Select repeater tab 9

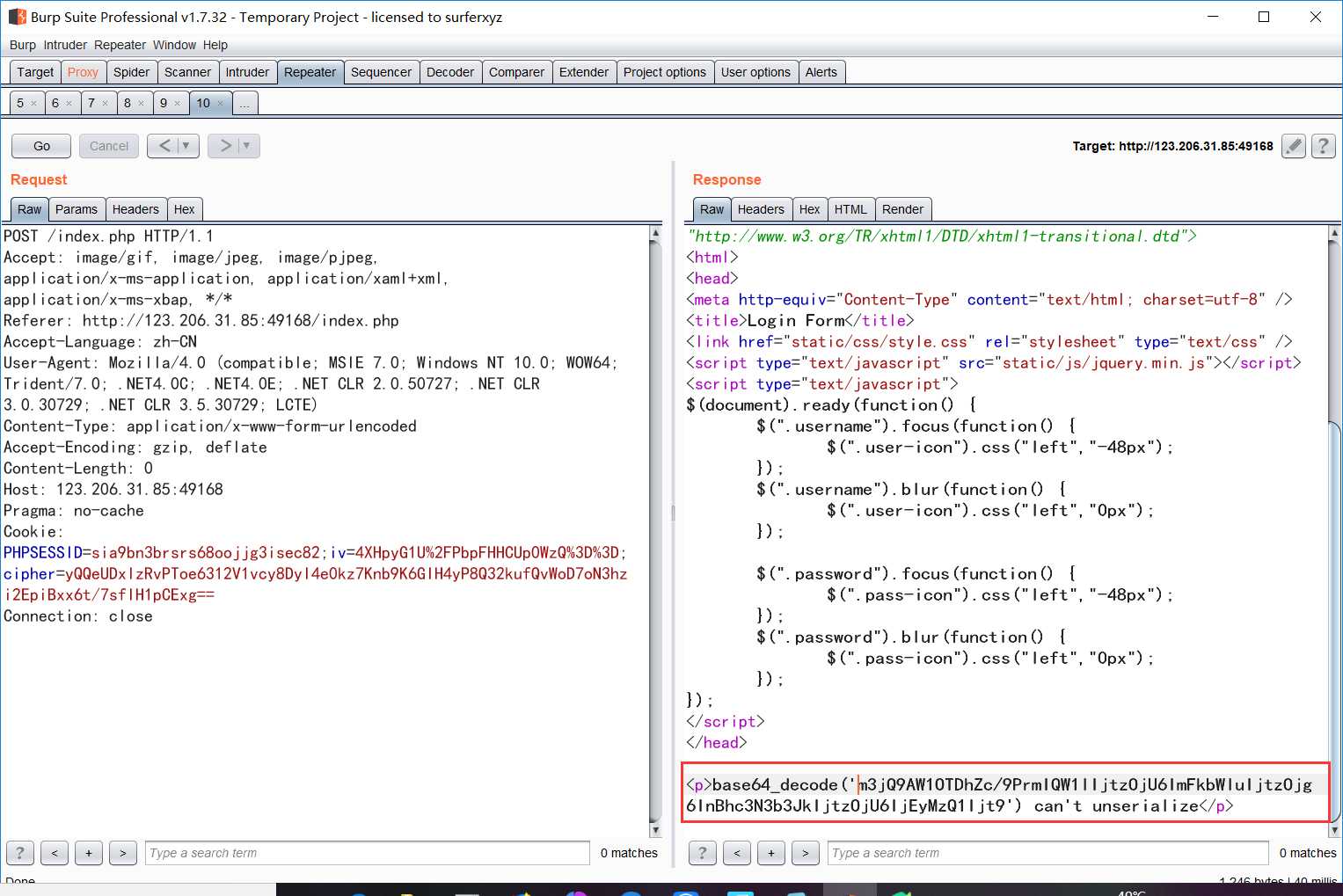tap(163, 104)
